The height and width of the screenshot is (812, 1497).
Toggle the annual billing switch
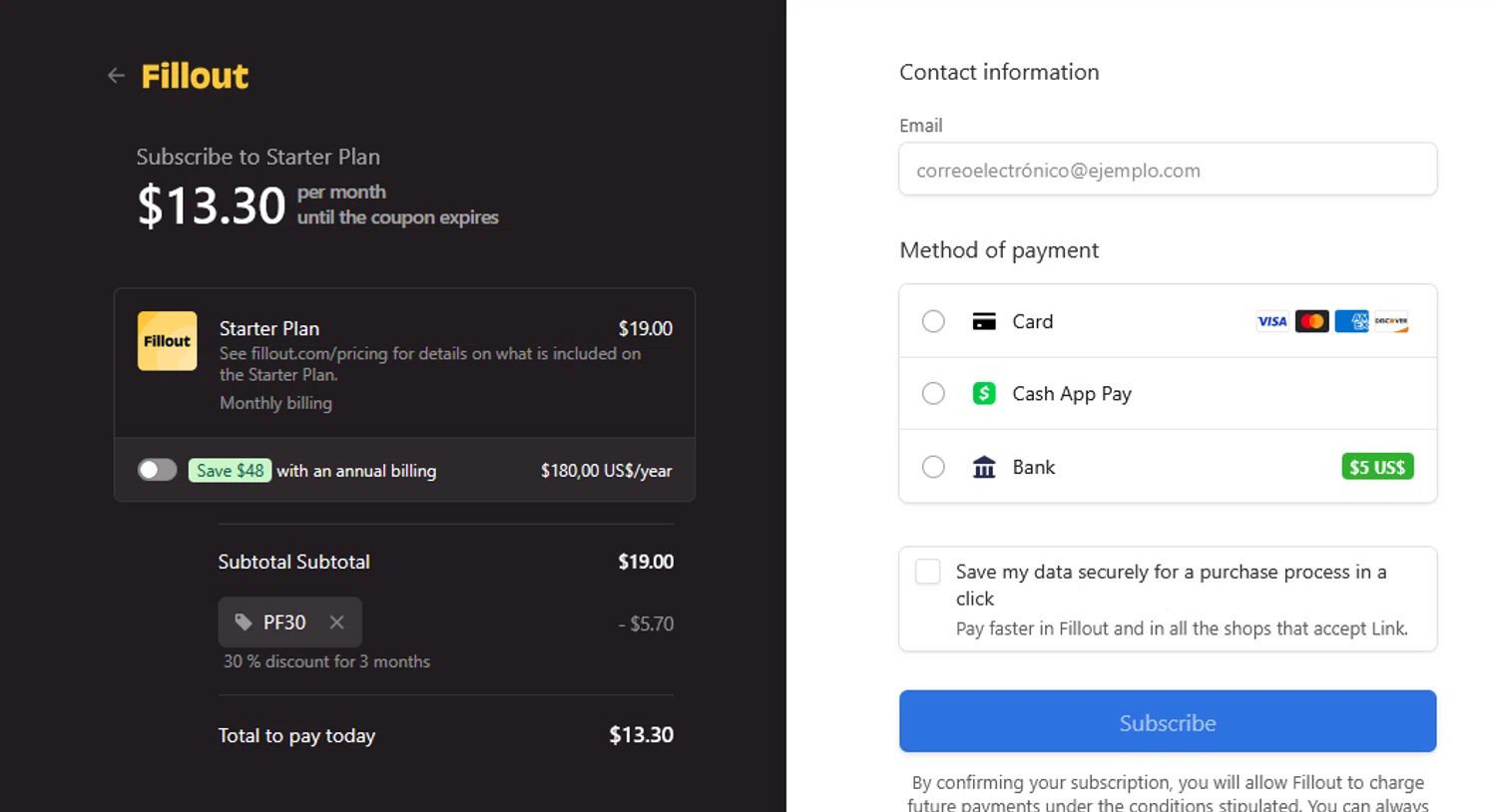[x=157, y=470]
